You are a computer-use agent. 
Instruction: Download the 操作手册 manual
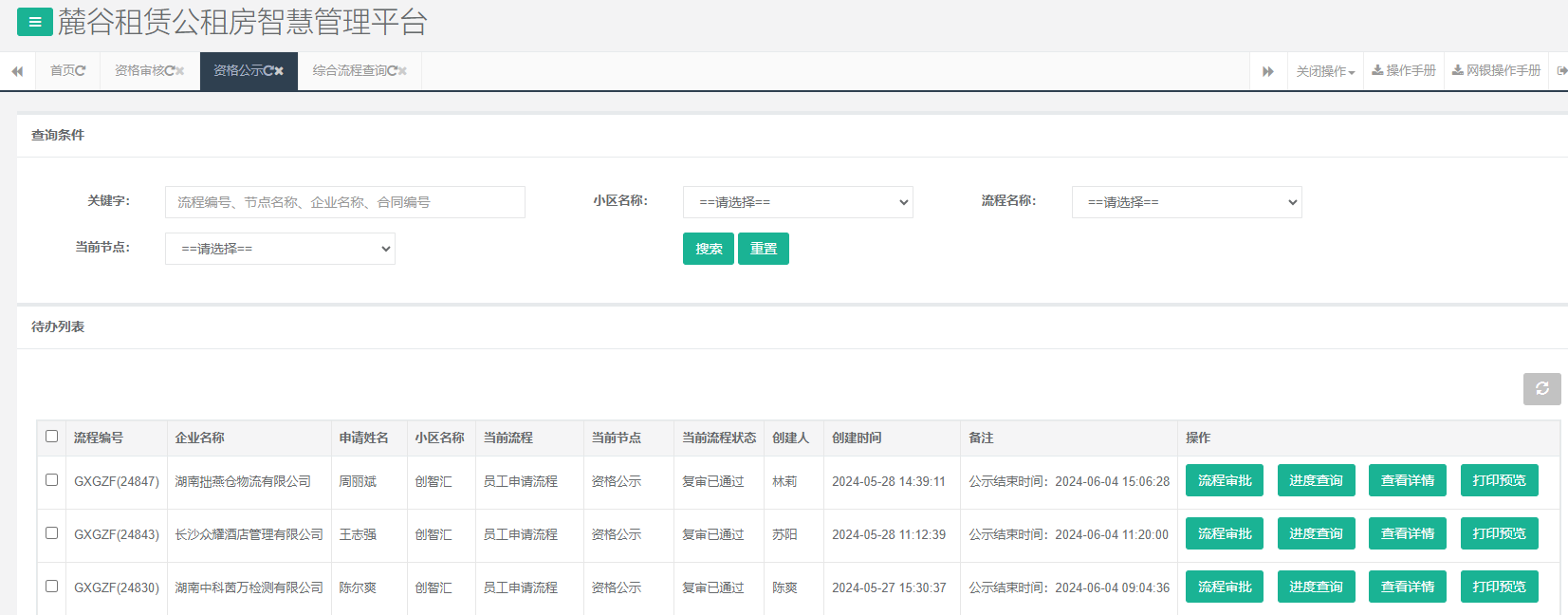click(x=1404, y=71)
